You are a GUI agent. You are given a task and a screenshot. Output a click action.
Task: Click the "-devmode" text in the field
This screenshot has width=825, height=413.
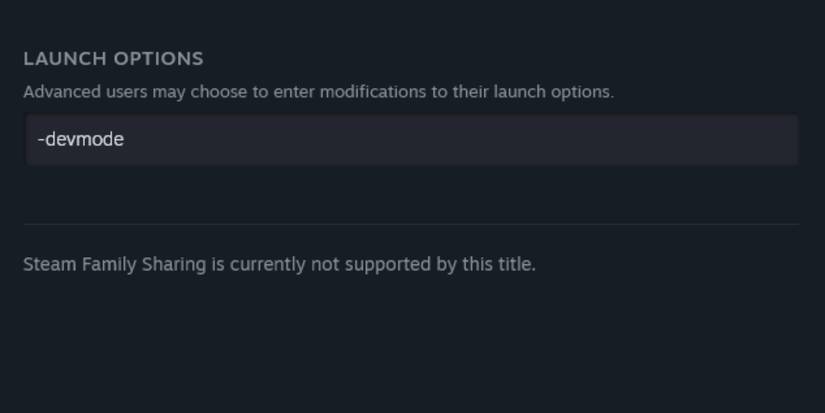point(81,139)
